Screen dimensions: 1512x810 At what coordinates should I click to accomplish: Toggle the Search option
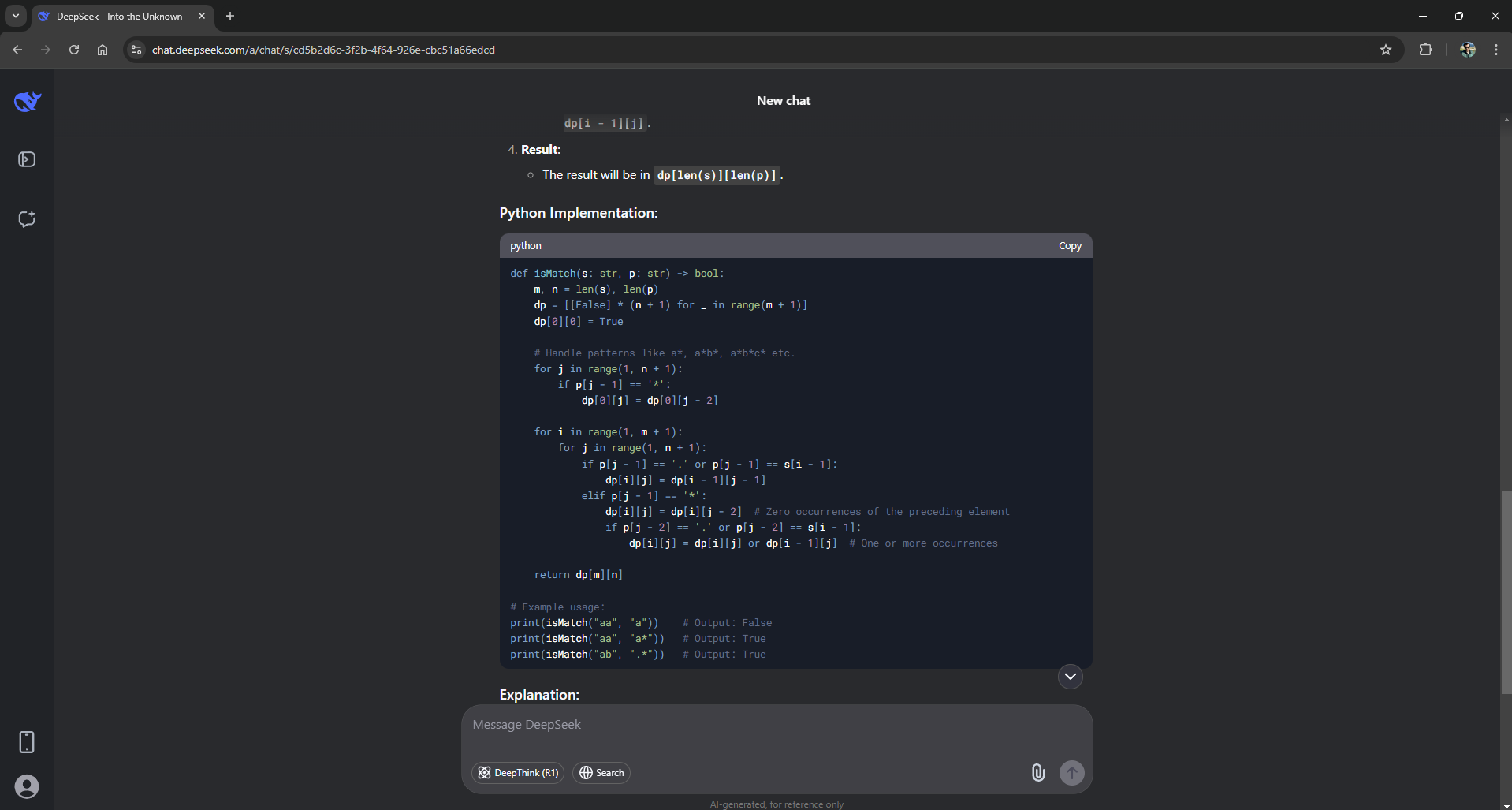coord(601,773)
